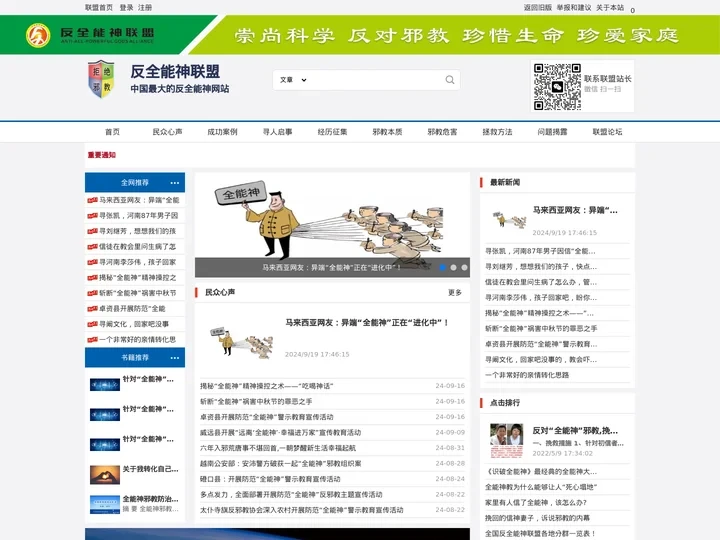This screenshot has width=720, height=540.
Task: Click the 登录 login link
Action: coord(126,8)
